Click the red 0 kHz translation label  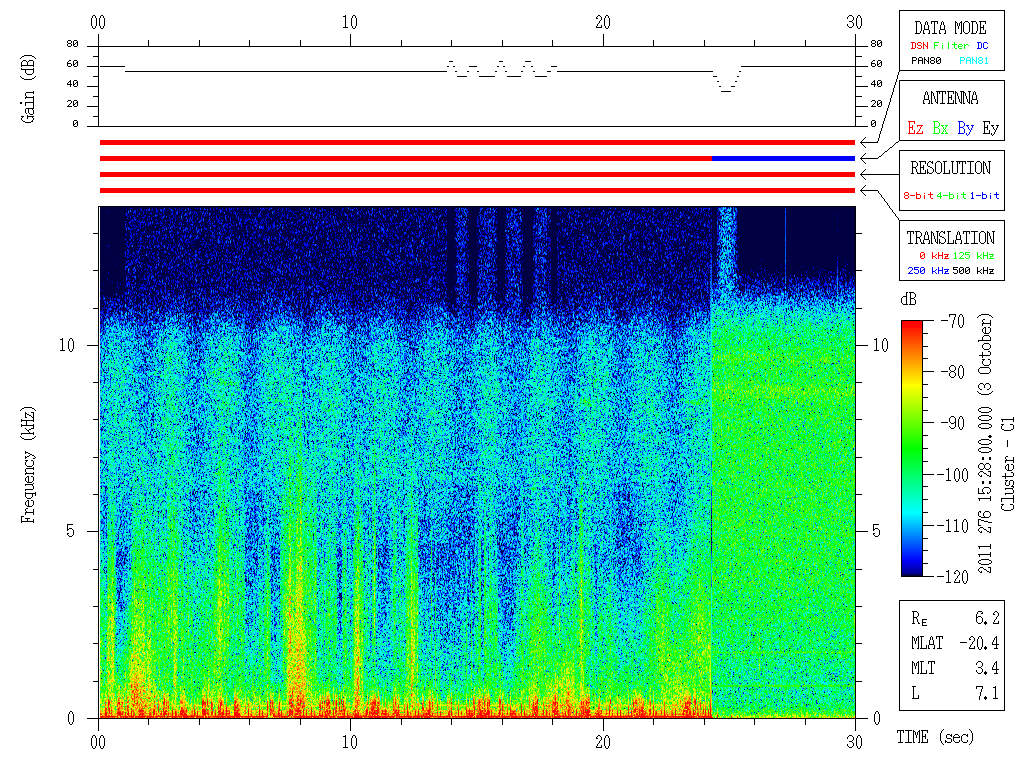pyautogui.click(x=933, y=255)
